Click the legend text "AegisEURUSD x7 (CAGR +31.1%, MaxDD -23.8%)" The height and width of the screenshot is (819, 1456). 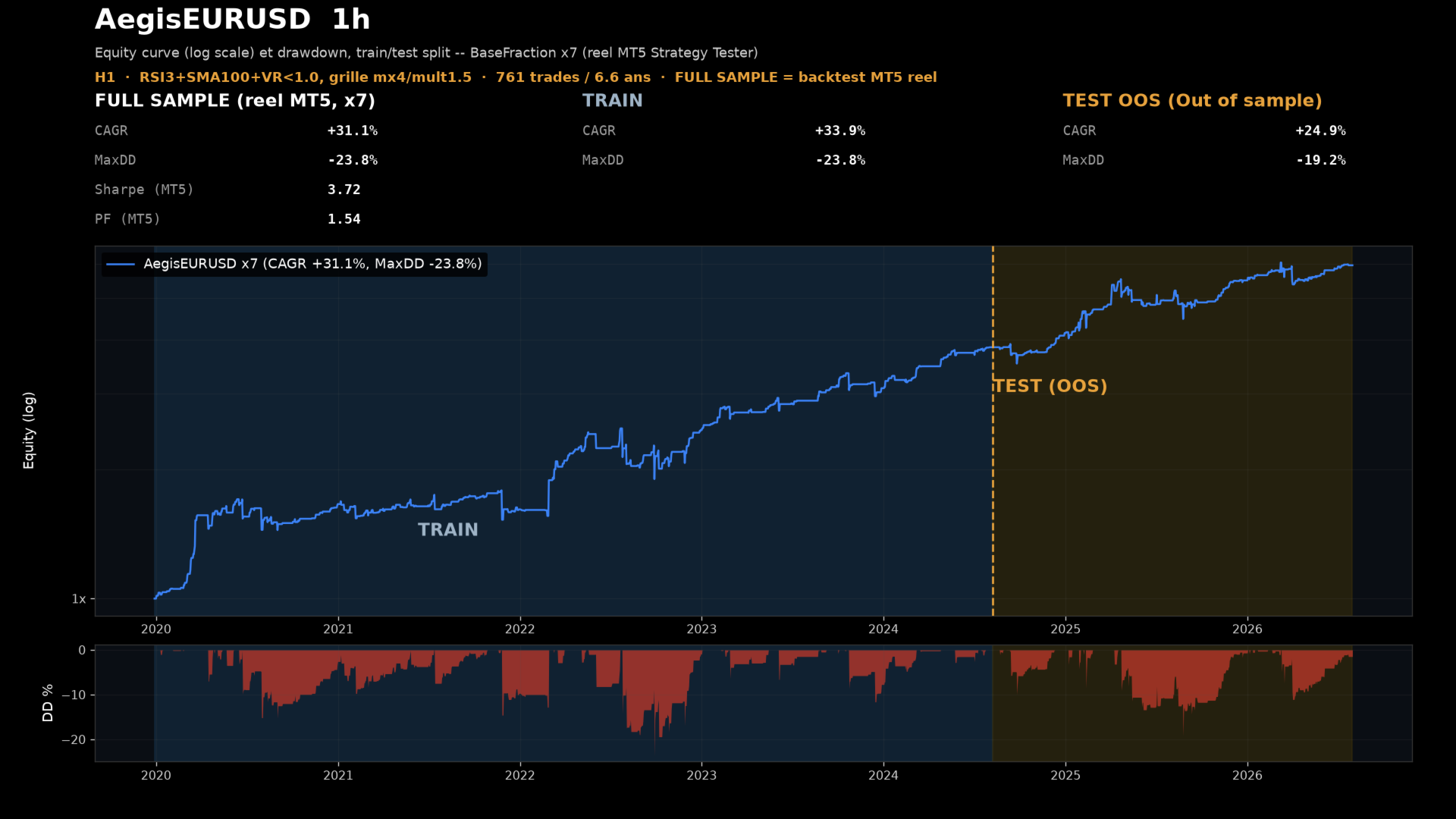tap(312, 264)
